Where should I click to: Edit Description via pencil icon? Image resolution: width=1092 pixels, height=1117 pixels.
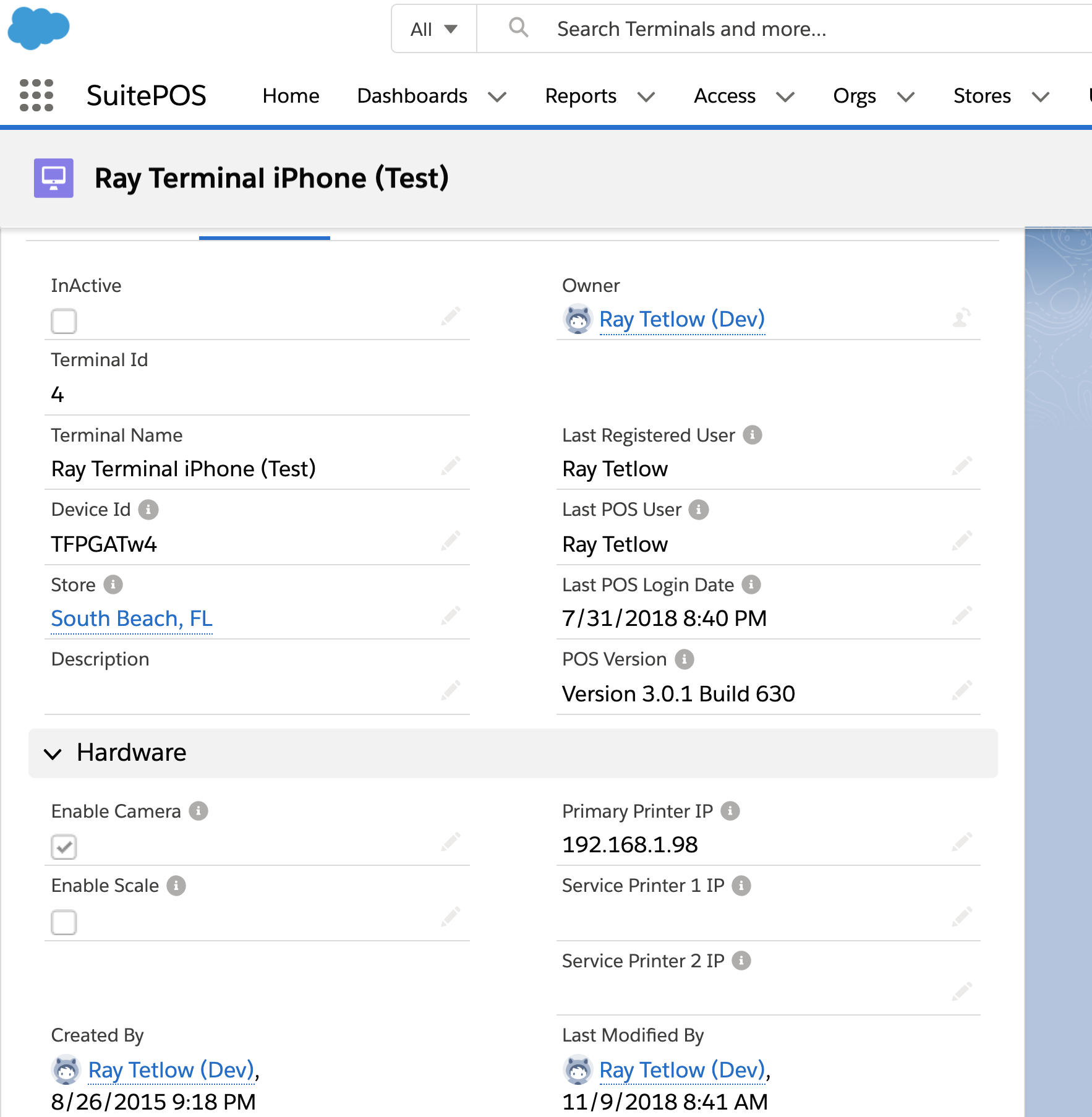[x=451, y=690]
